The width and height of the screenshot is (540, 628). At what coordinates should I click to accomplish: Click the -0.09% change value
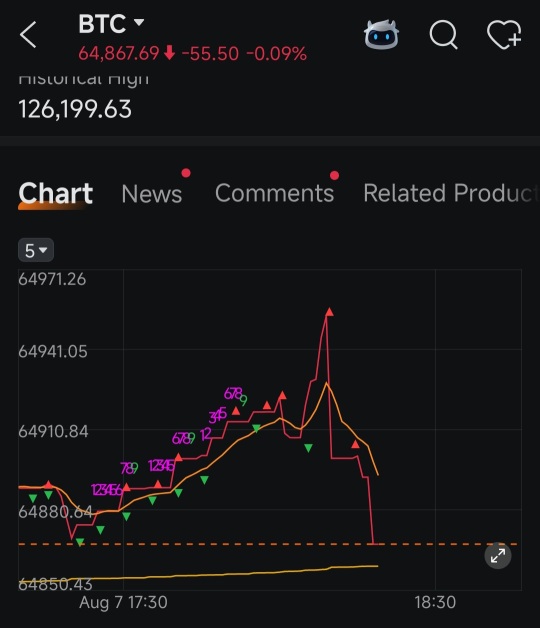click(x=276, y=53)
